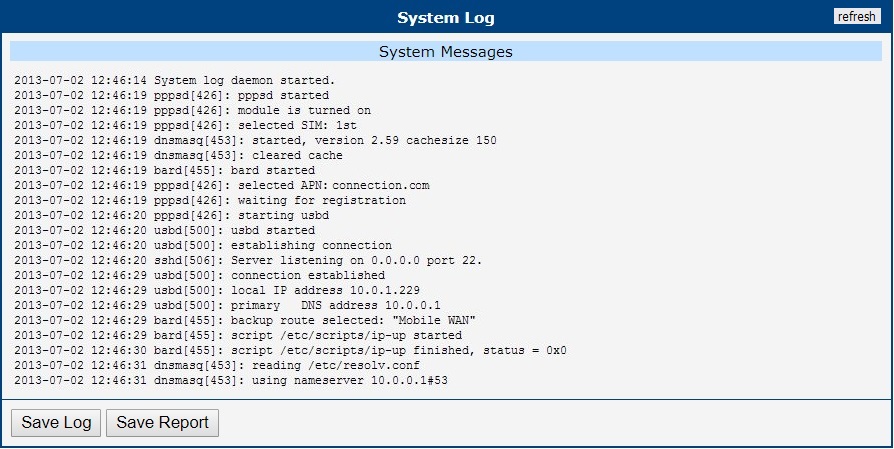The image size is (894, 449).
Task: Select the 'ip-up finished, status = 0x0' line
Action: click(291, 350)
